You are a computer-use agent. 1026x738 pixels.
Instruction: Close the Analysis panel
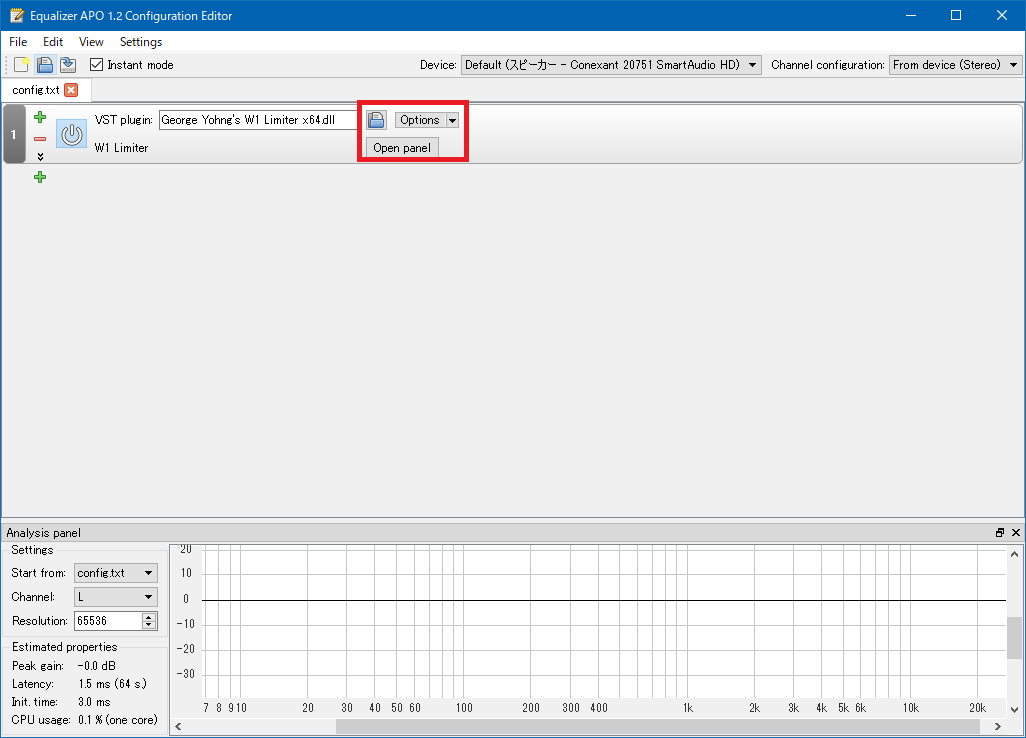pyautogui.click(x=1016, y=533)
